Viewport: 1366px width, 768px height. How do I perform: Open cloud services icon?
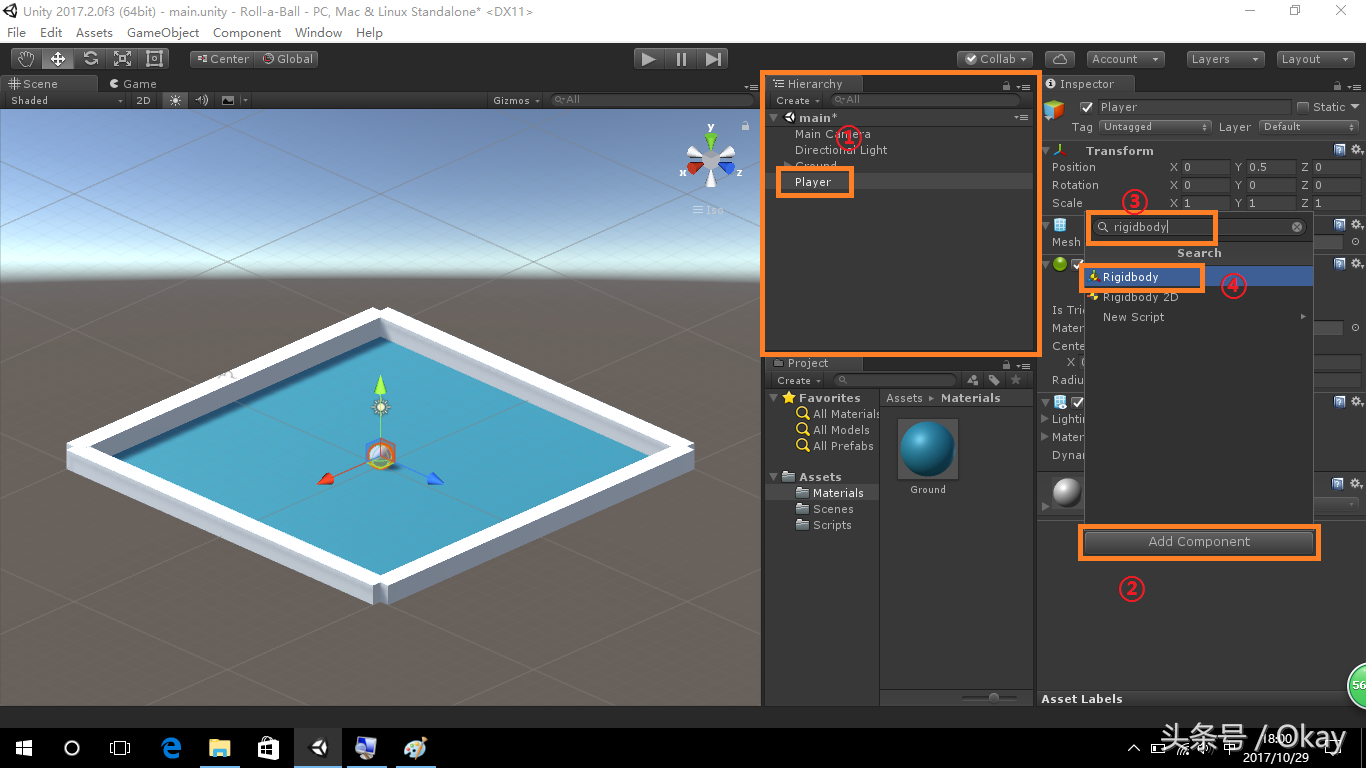point(1060,59)
